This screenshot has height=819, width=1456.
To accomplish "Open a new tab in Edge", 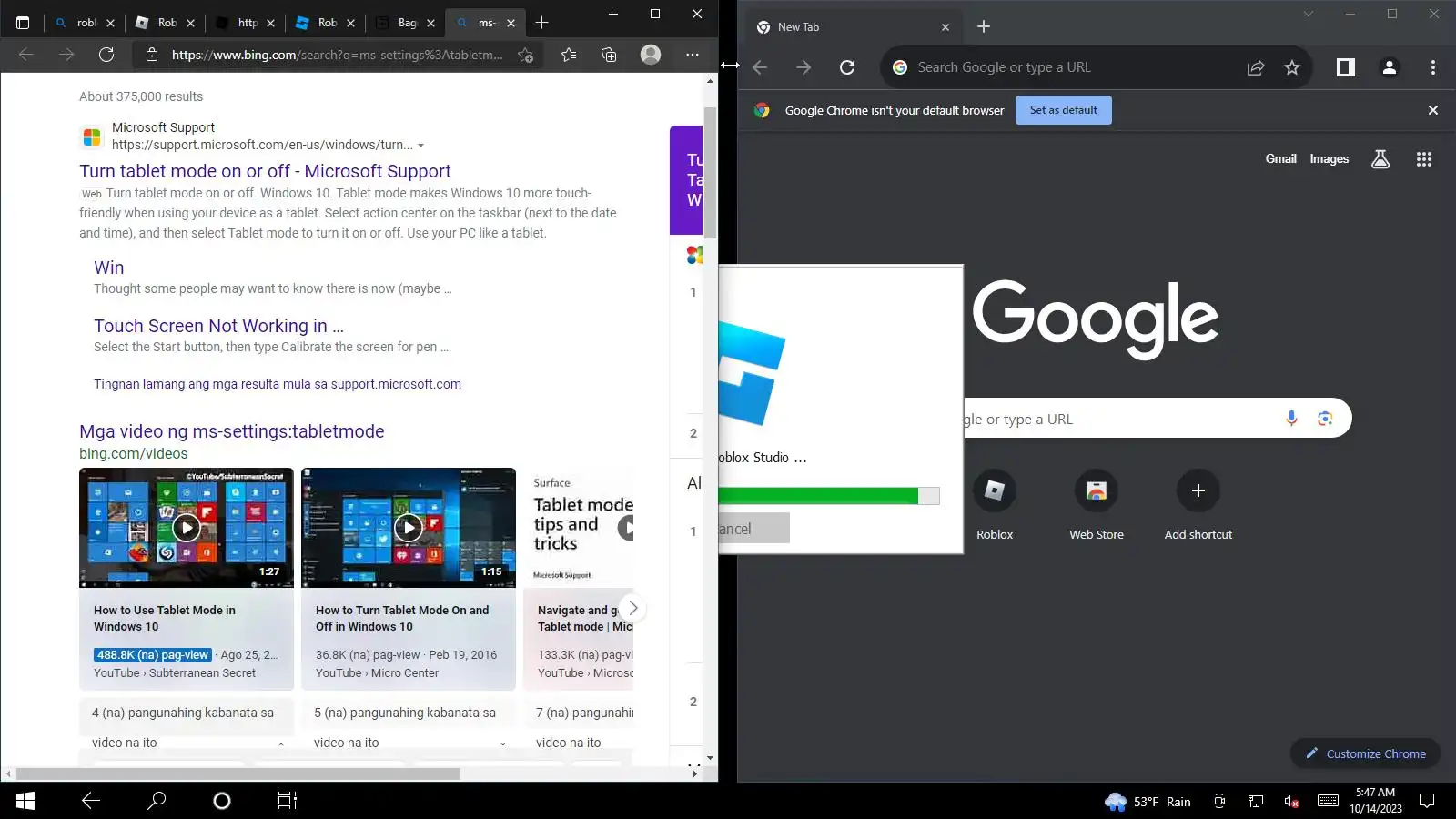I will click(542, 23).
